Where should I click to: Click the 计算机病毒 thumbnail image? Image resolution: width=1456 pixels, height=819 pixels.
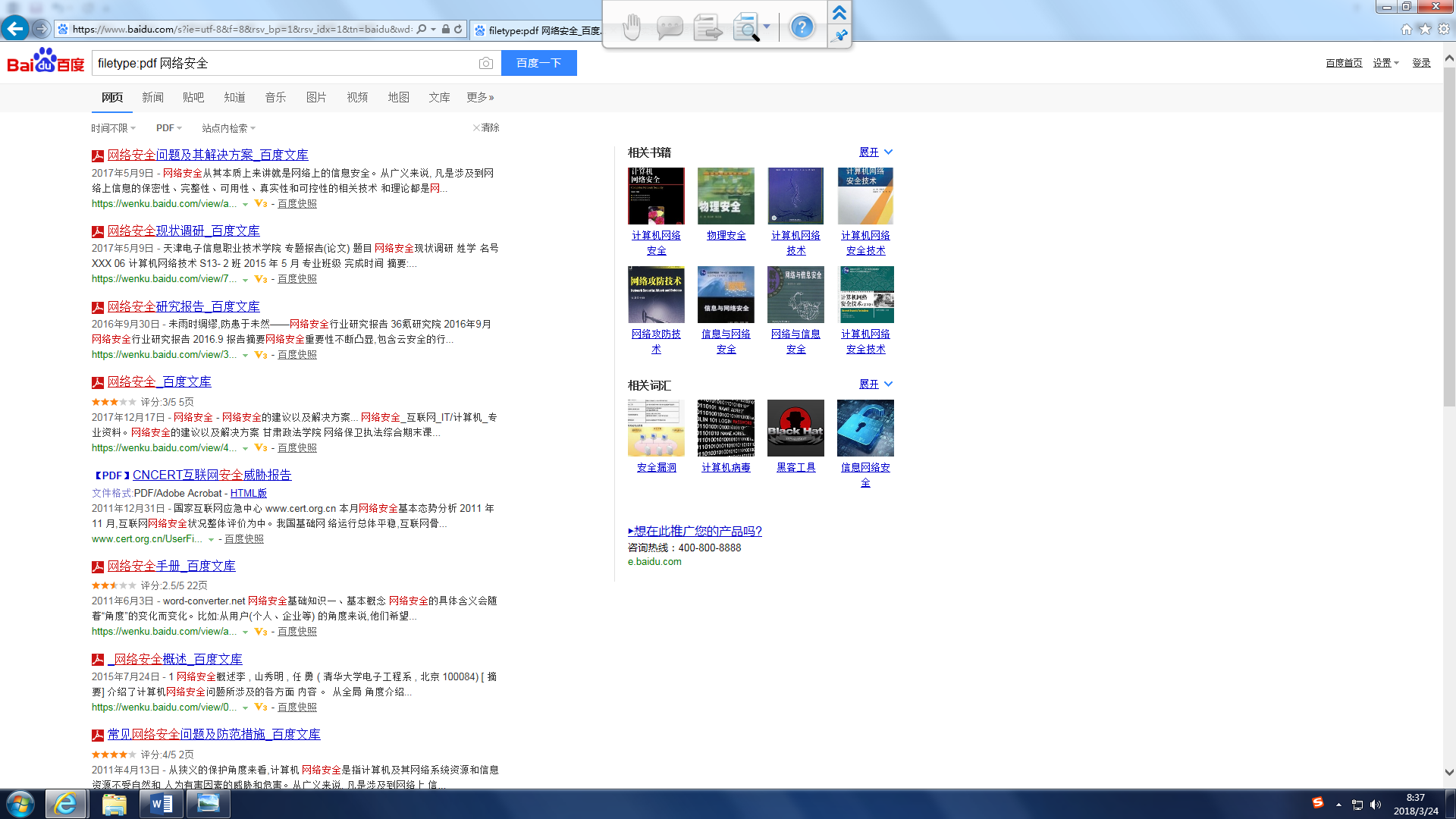click(726, 428)
